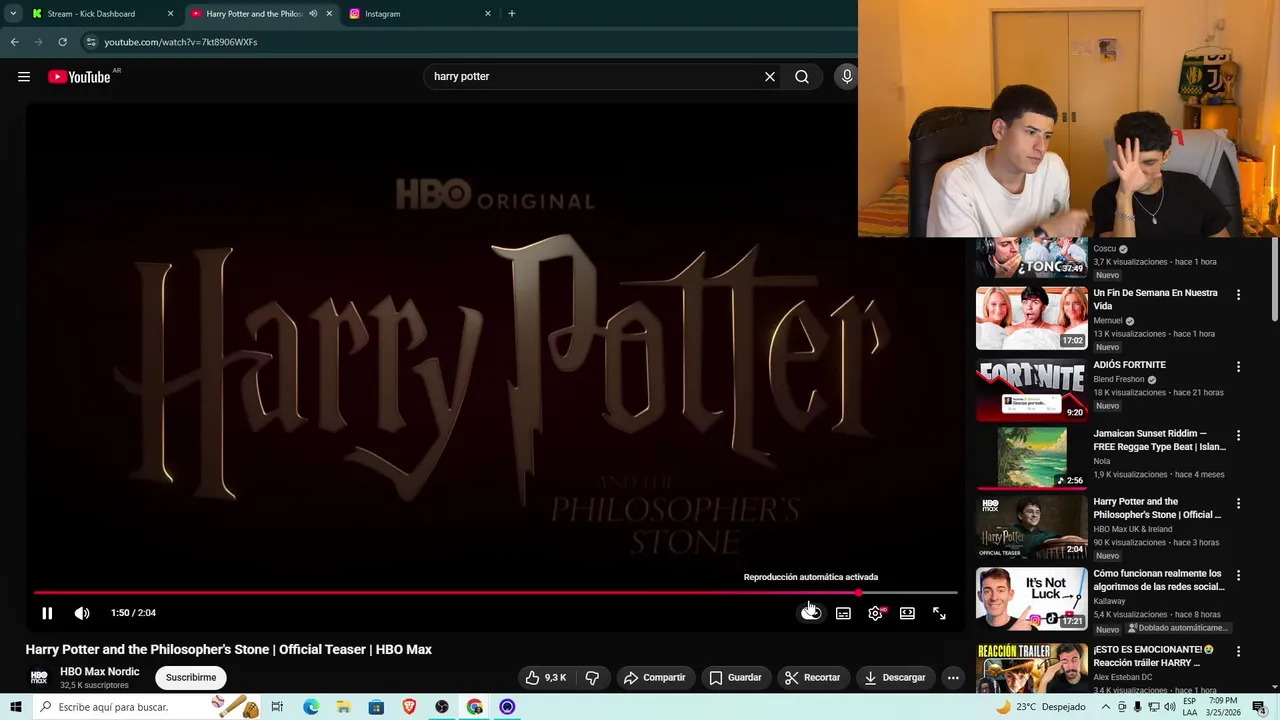Open Task View on taskbar
This screenshot has width=1280, height=720.
click(x=277, y=707)
